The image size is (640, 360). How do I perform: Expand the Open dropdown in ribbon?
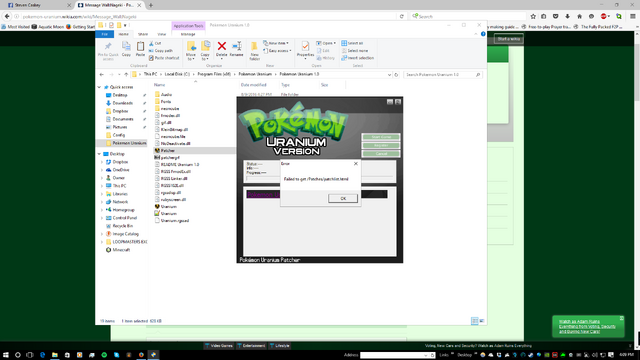point(326,43)
